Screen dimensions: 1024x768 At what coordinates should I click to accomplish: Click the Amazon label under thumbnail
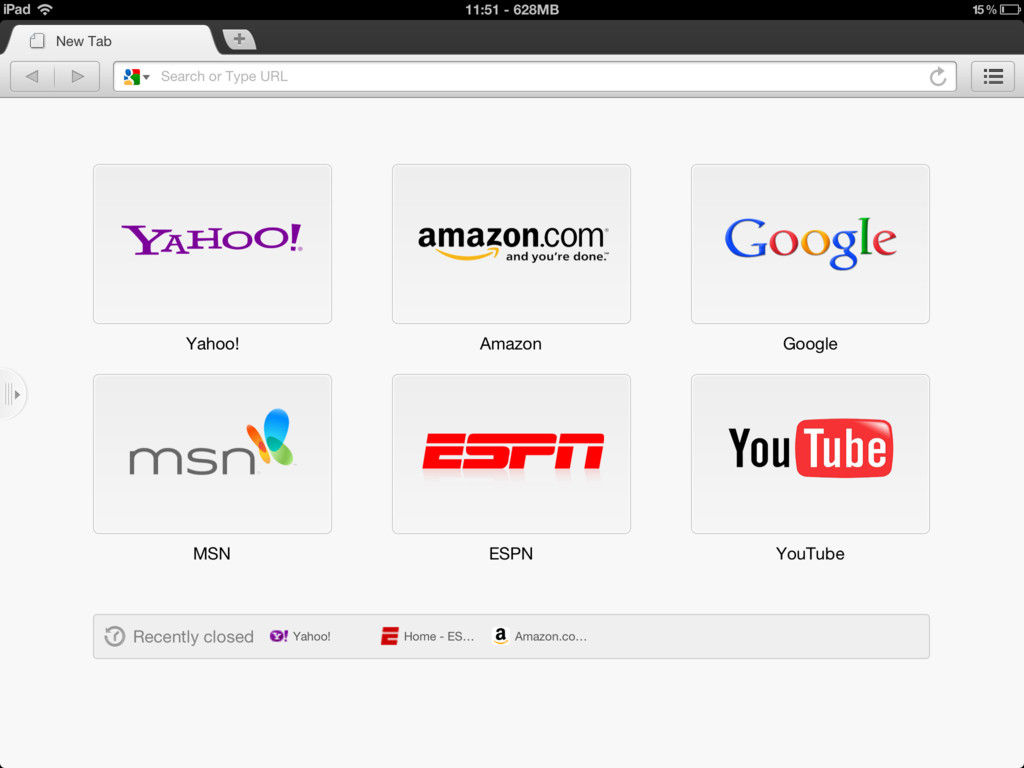click(511, 344)
